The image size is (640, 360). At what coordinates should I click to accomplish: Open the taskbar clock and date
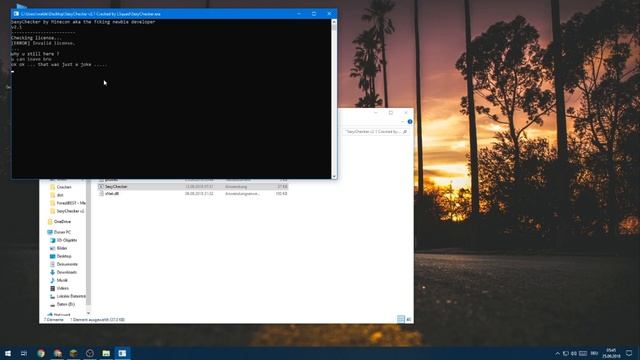click(x=611, y=353)
